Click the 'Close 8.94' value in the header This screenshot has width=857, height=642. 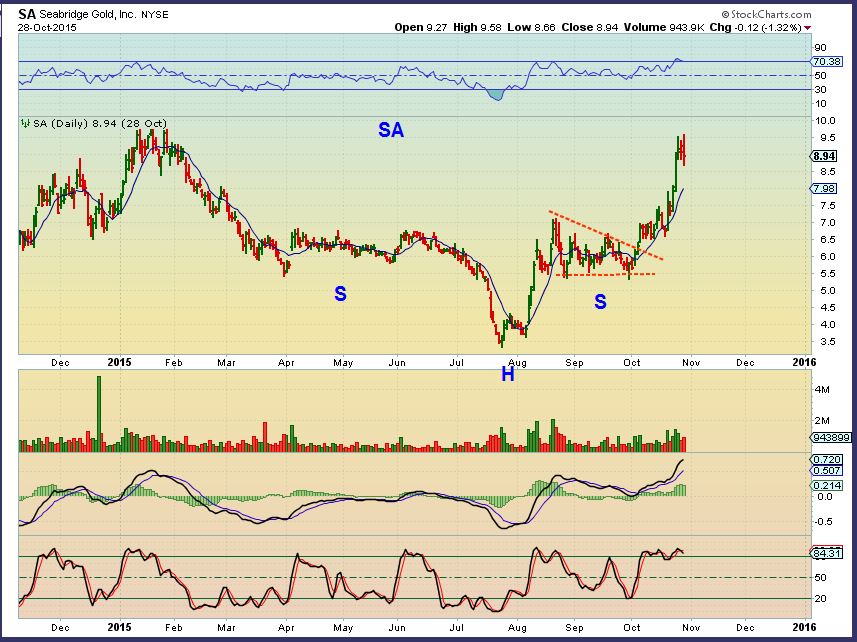coord(590,27)
